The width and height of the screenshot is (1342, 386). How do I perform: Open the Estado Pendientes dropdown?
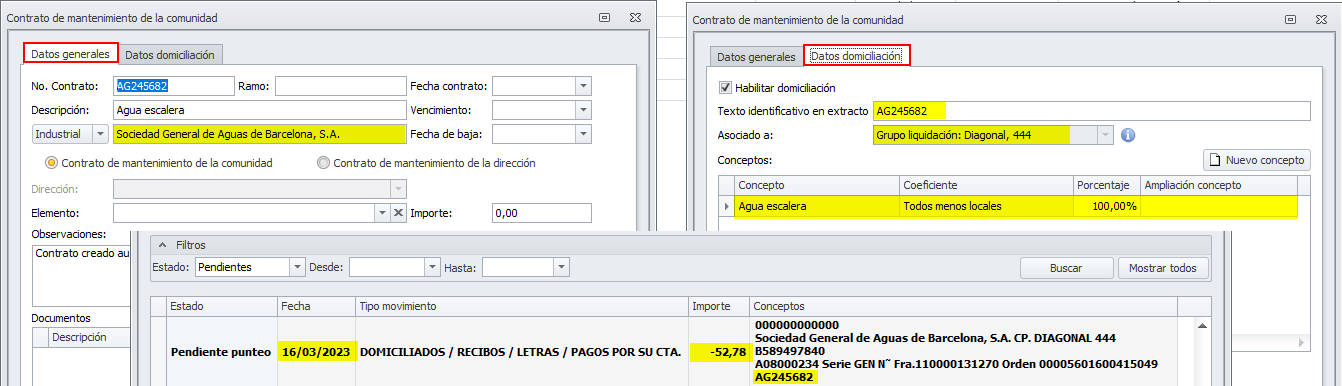click(x=297, y=267)
